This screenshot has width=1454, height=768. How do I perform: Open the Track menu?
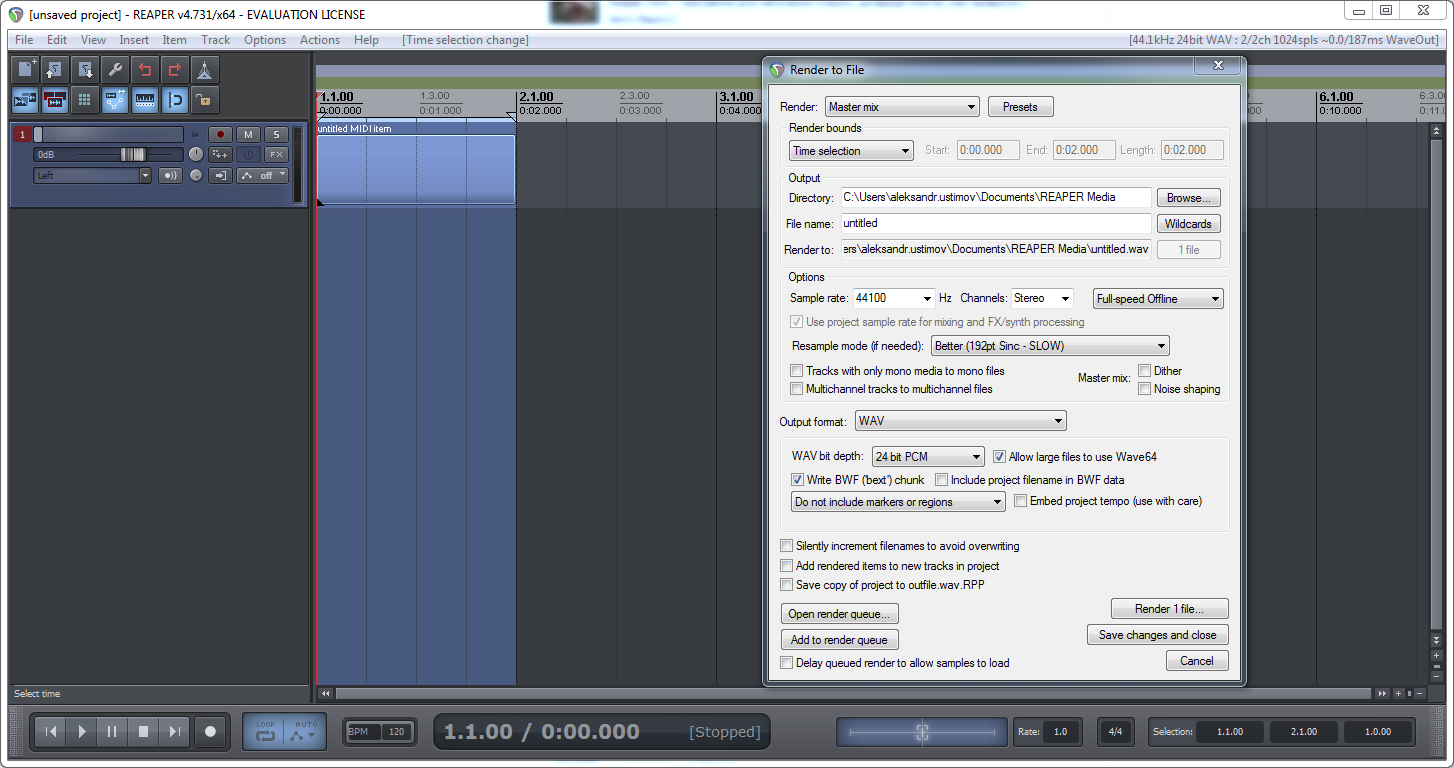point(215,40)
